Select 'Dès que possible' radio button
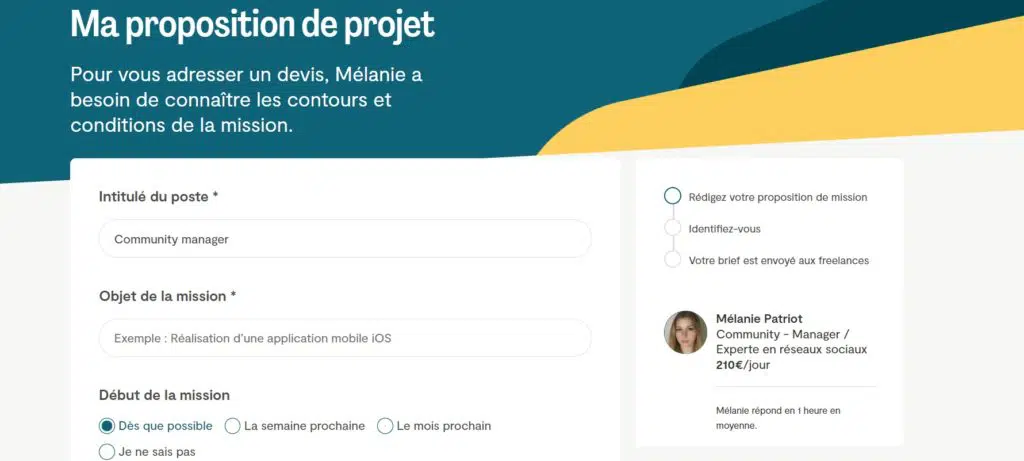Viewport: 1024px width, 461px height. [107, 426]
